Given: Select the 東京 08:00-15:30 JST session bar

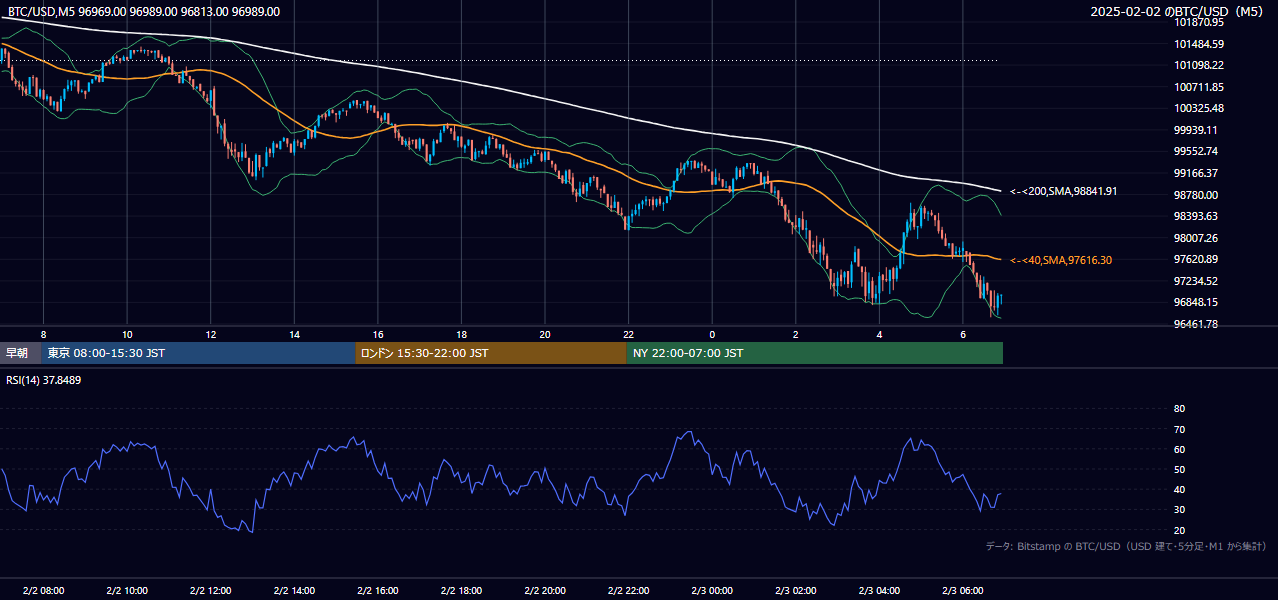Looking at the screenshot, I should click(199, 353).
